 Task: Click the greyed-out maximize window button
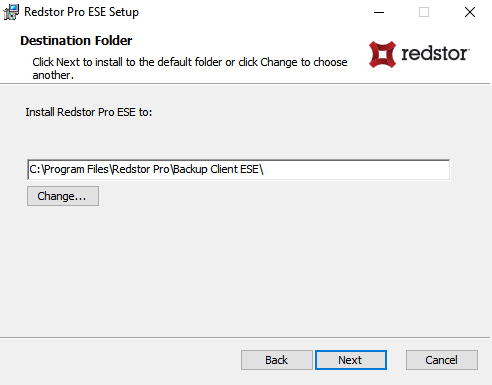(424, 12)
